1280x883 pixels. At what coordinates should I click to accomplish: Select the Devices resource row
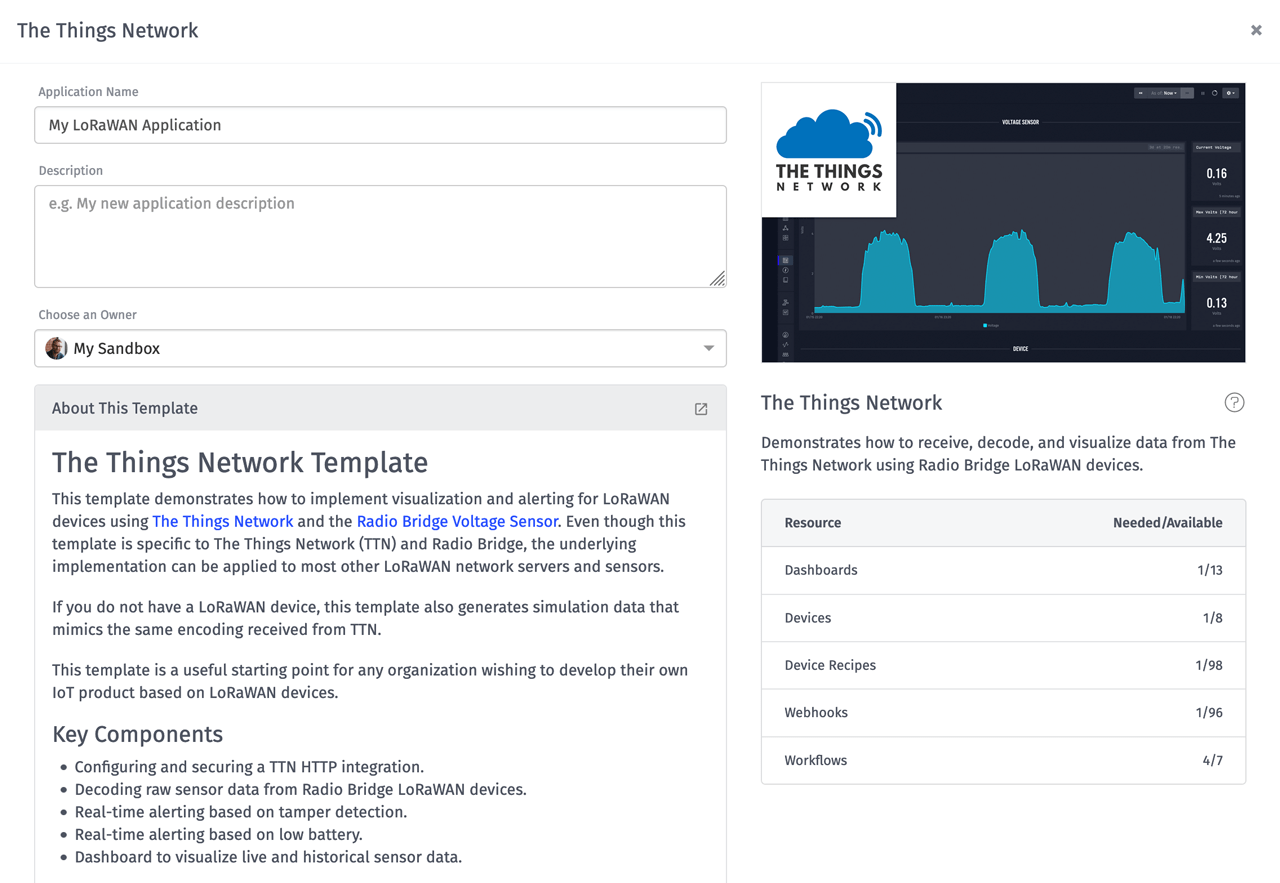1003,618
